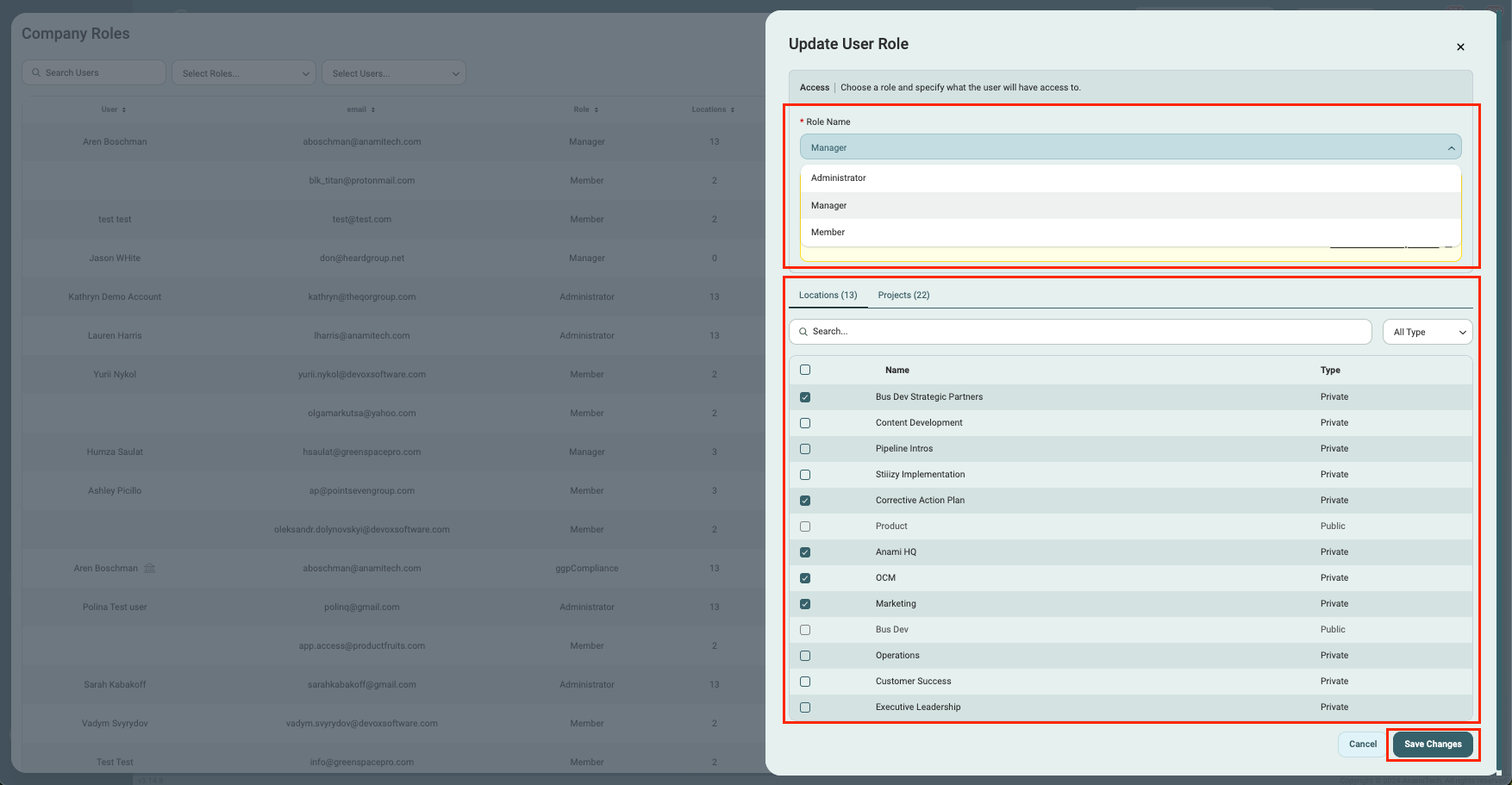
Task: Choose Administrator from role options
Action: coord(839,178)
